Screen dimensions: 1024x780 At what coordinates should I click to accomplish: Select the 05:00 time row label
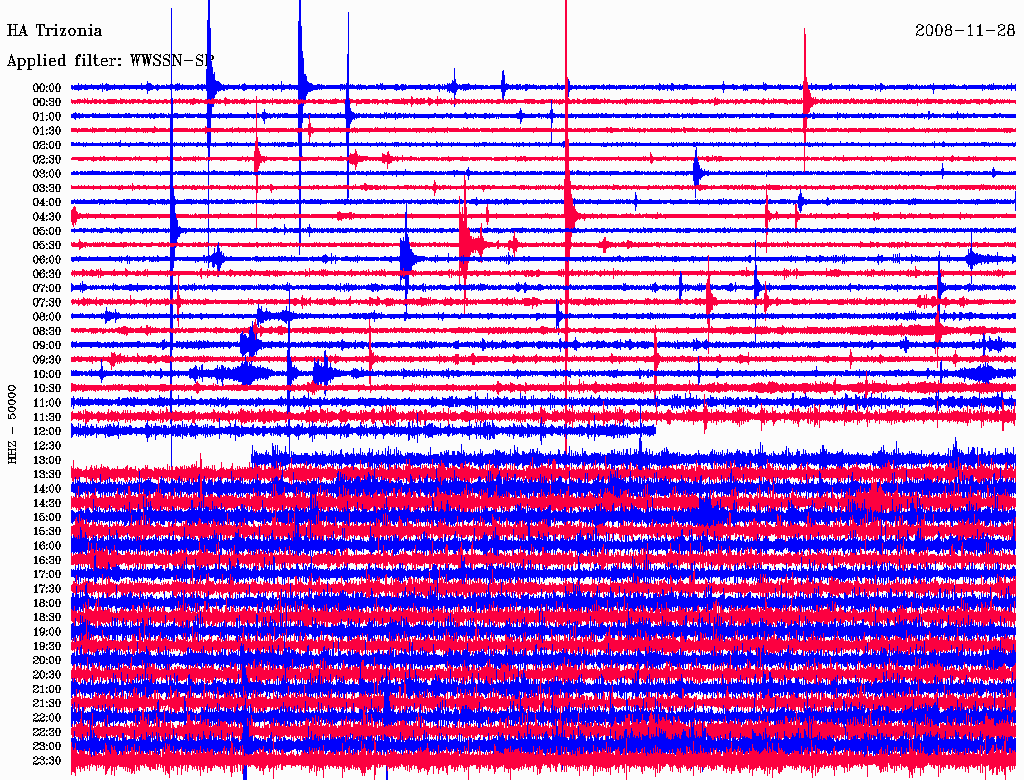pyautogui.click(x=47, y=231)
